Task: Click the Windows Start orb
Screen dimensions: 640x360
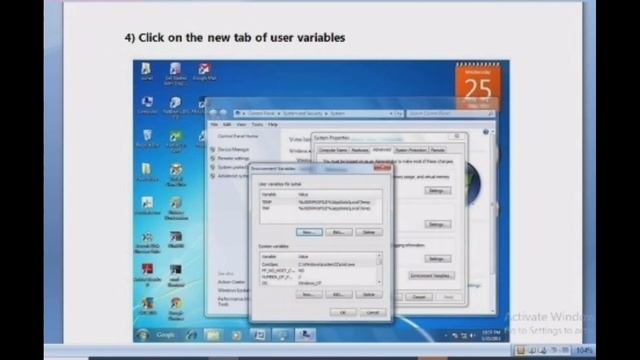Action: coord(142,335)
